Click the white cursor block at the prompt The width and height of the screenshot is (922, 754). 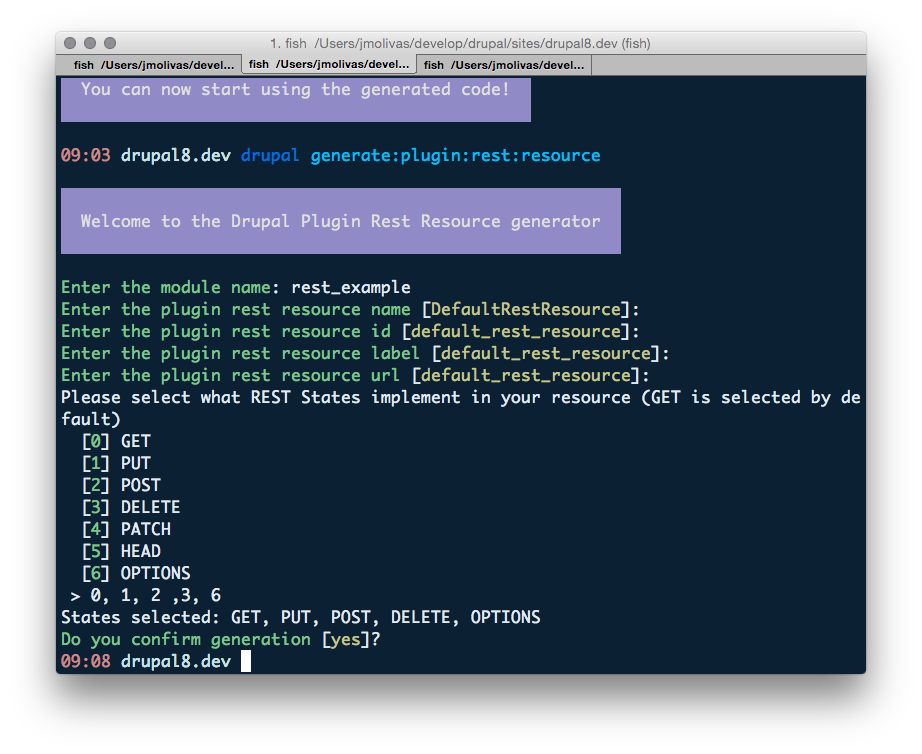[x=246, y=661]
